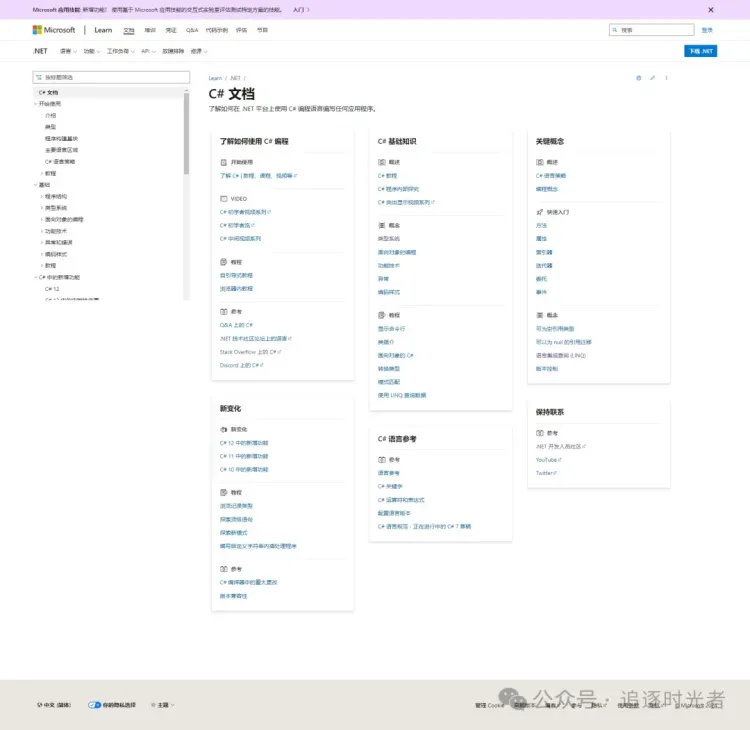Click the 参考 book icon in C# 语言参考 card
This screenshot has width=750, height=730.
point(382,460)
